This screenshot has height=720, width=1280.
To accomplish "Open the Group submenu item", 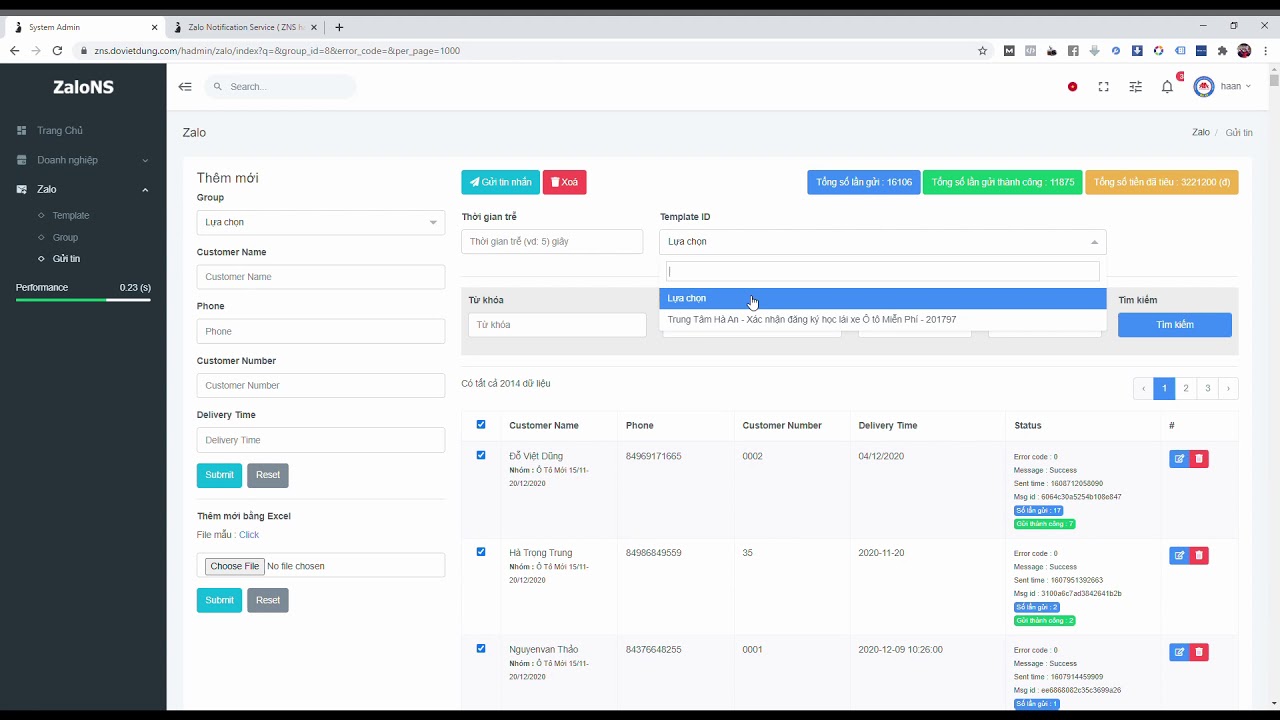I will 65,237.
